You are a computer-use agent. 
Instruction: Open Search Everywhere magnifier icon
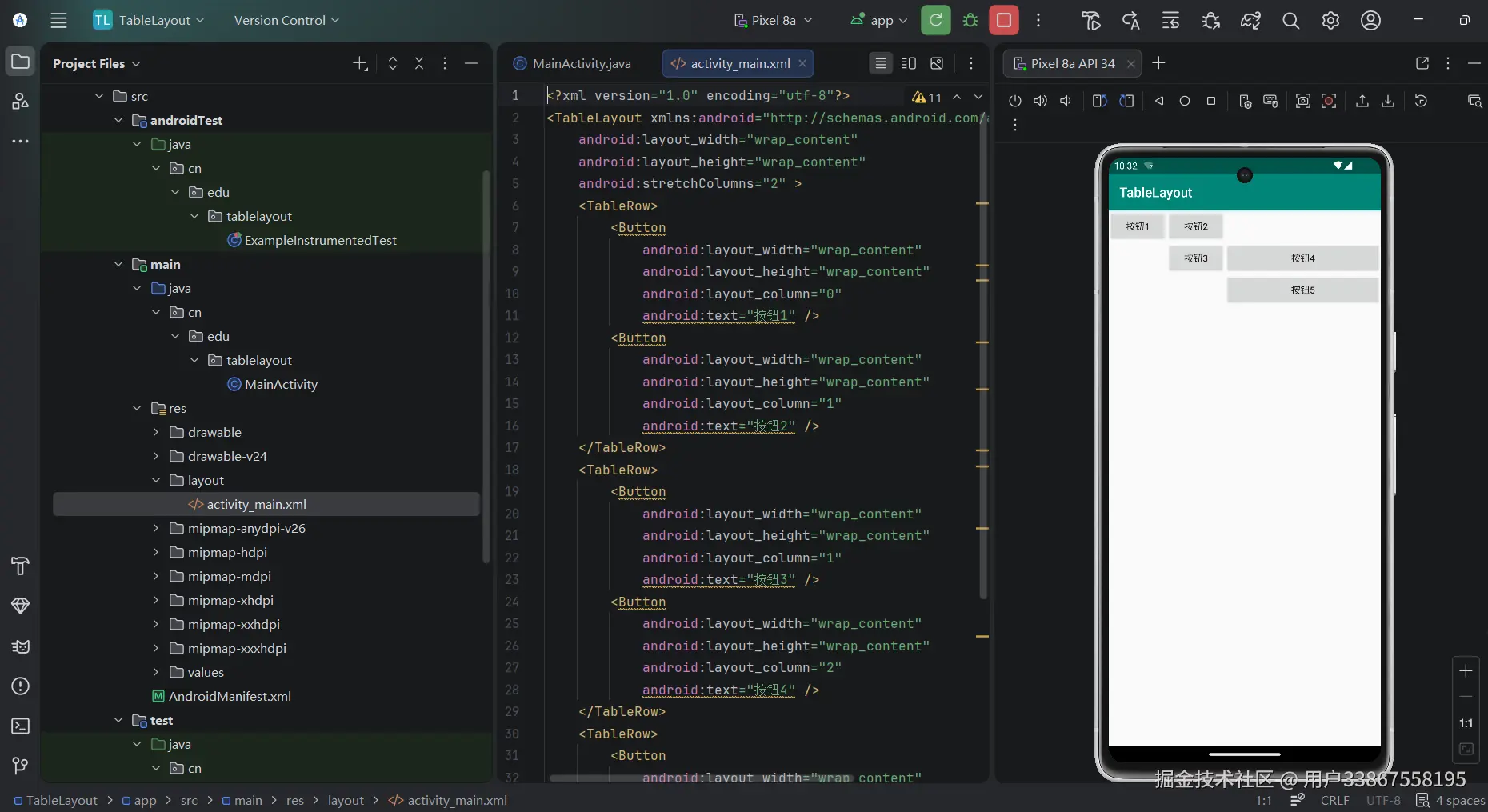(1290, 21)
